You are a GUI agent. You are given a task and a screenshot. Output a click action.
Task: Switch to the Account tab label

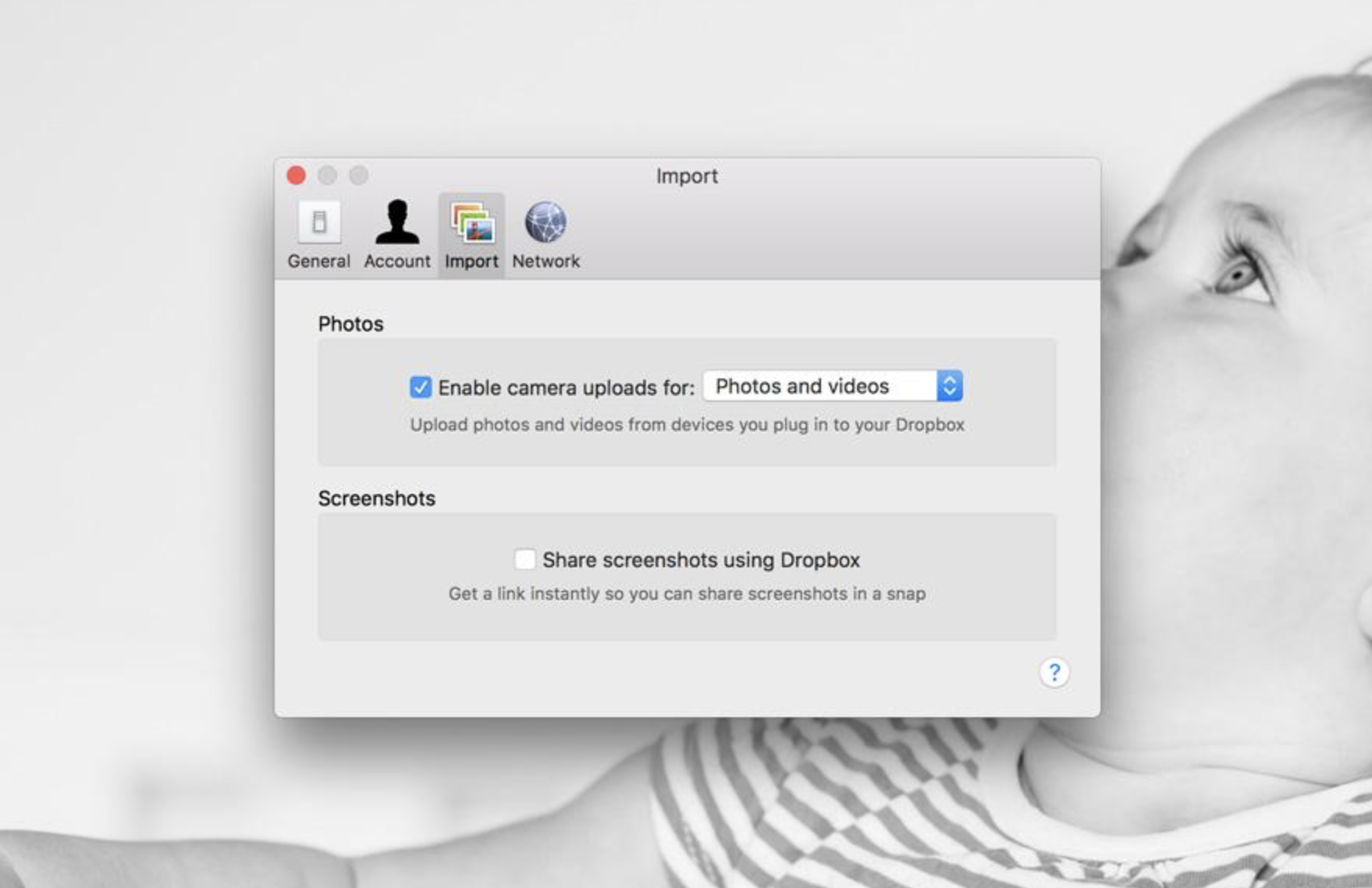(397, 261)
